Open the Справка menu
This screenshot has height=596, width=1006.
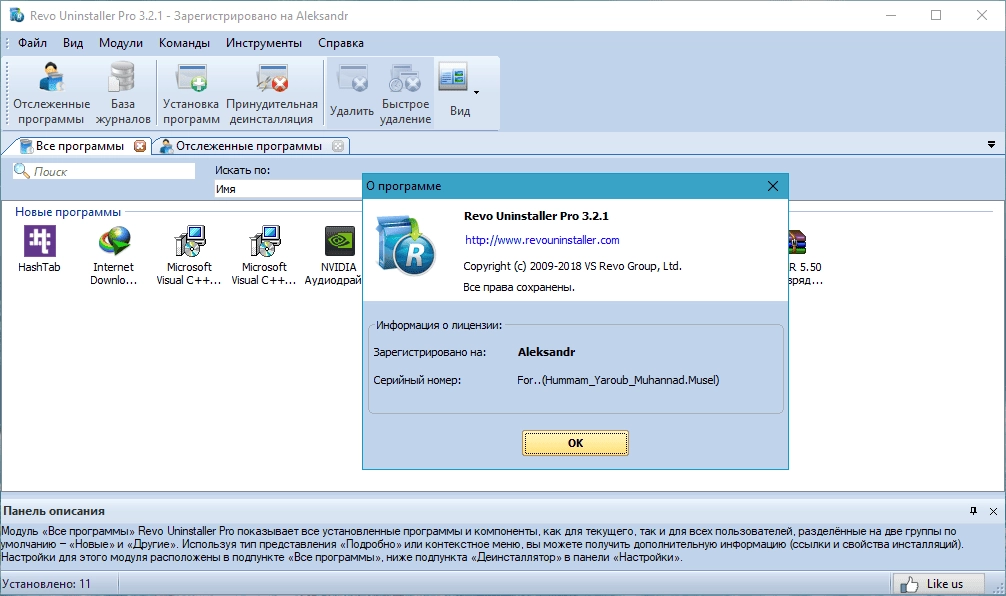[x=341, y=43]
